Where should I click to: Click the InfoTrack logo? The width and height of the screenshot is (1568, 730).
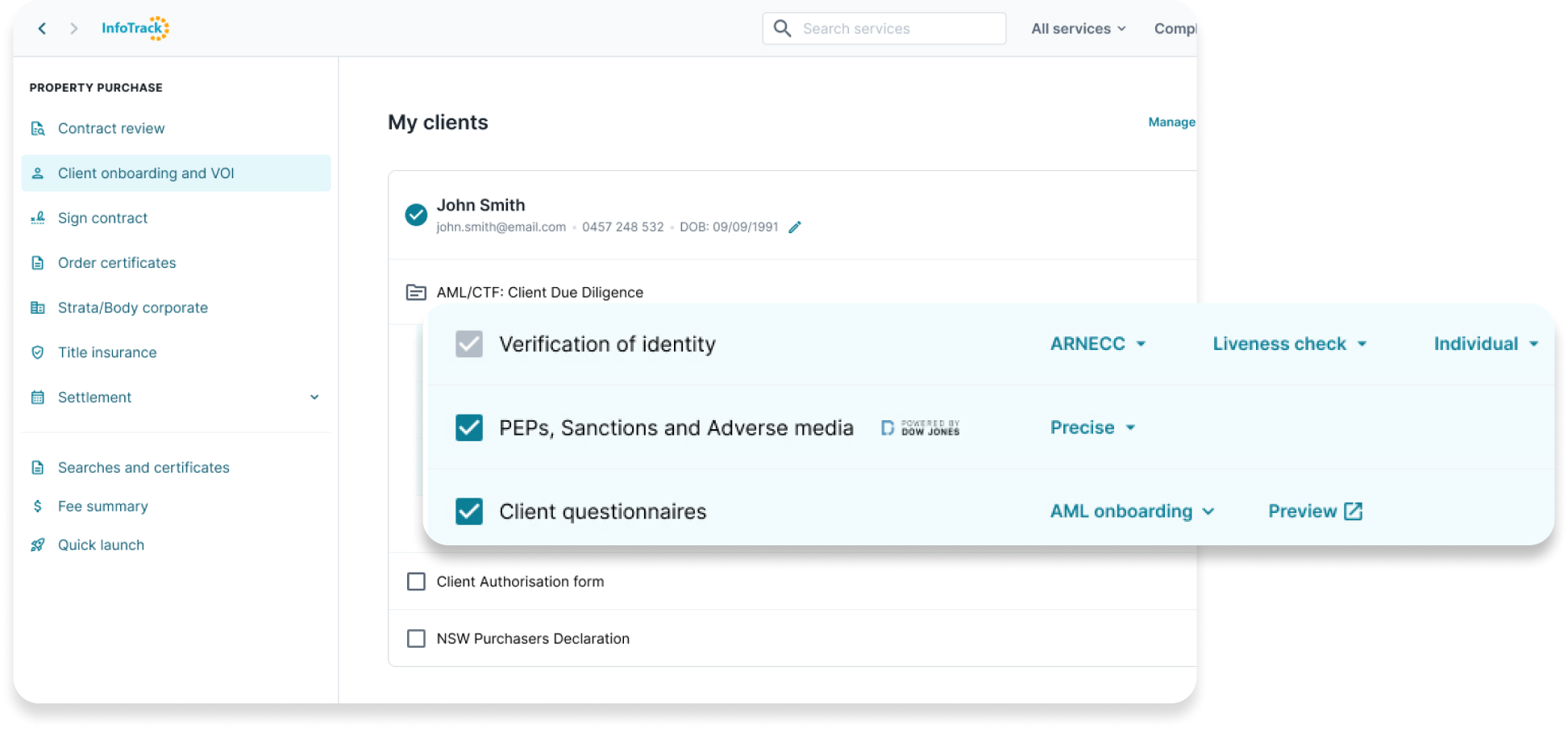tap(135, 28)
